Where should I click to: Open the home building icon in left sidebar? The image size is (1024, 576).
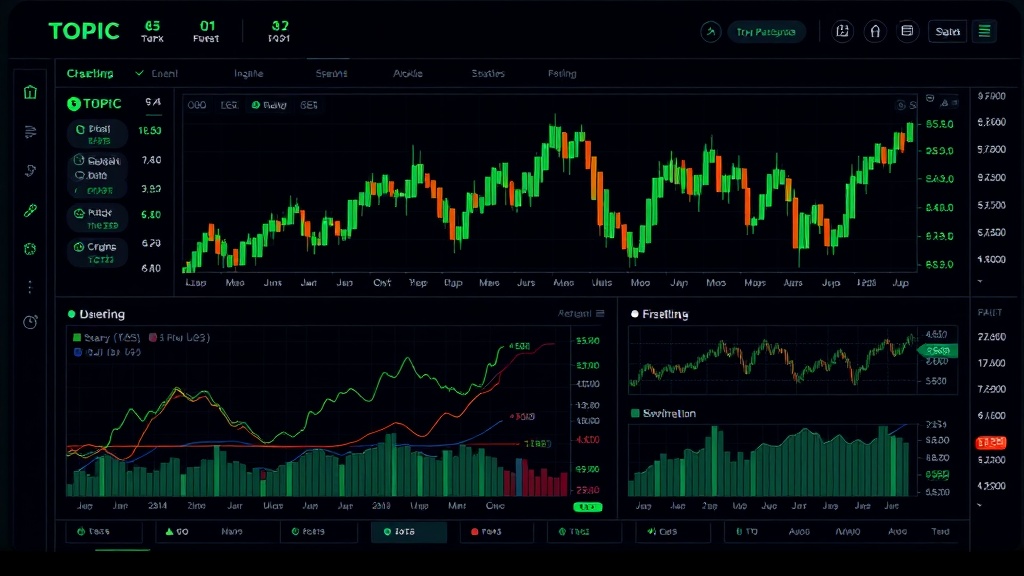30,92
